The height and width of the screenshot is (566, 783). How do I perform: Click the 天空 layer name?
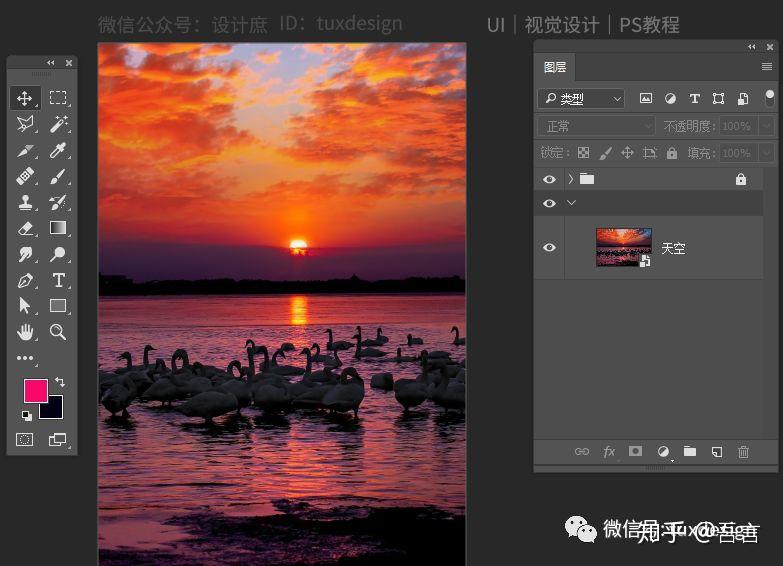(673, 248)
